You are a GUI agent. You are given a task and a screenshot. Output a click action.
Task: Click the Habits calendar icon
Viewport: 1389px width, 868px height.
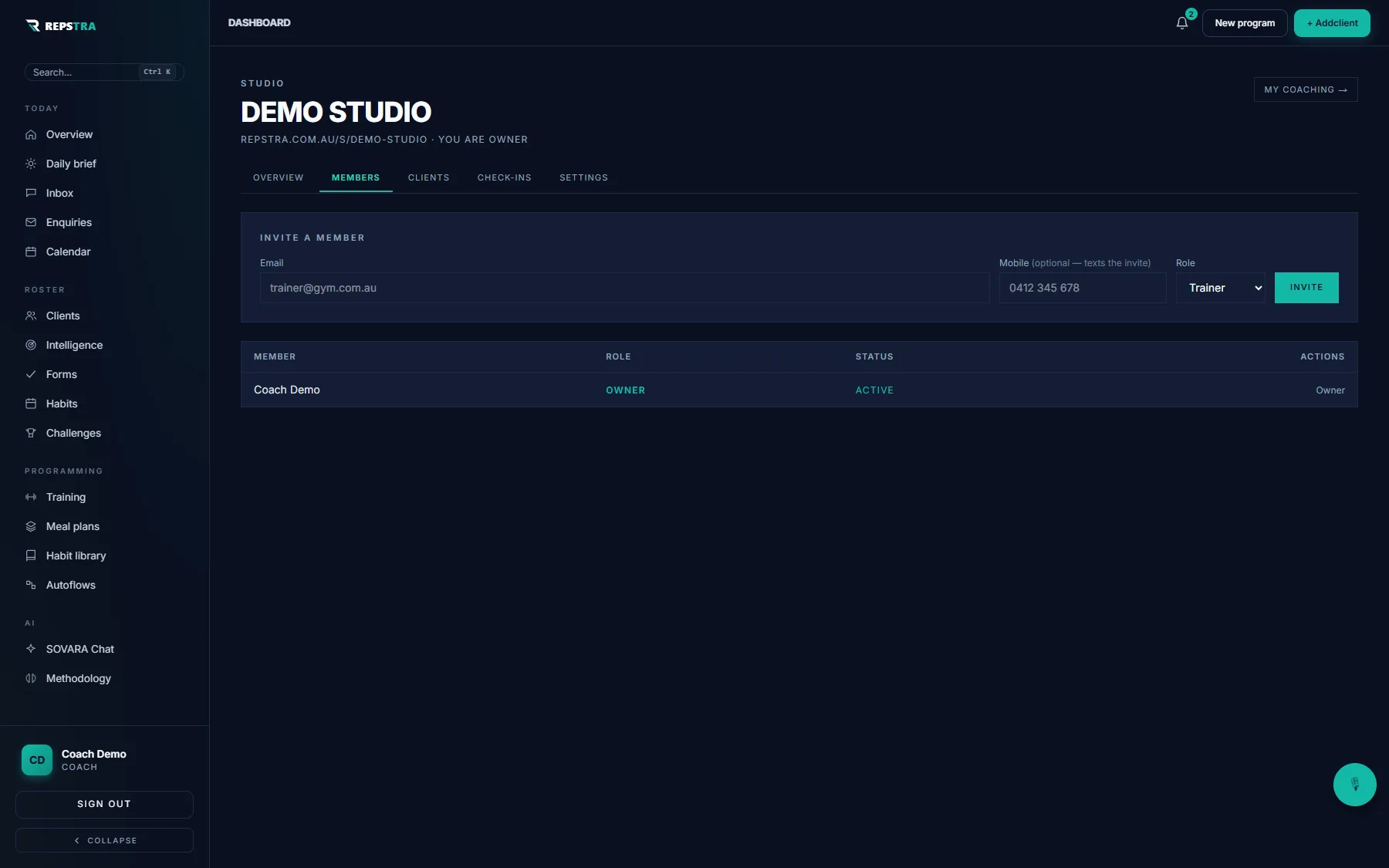(x=31, y=404)
